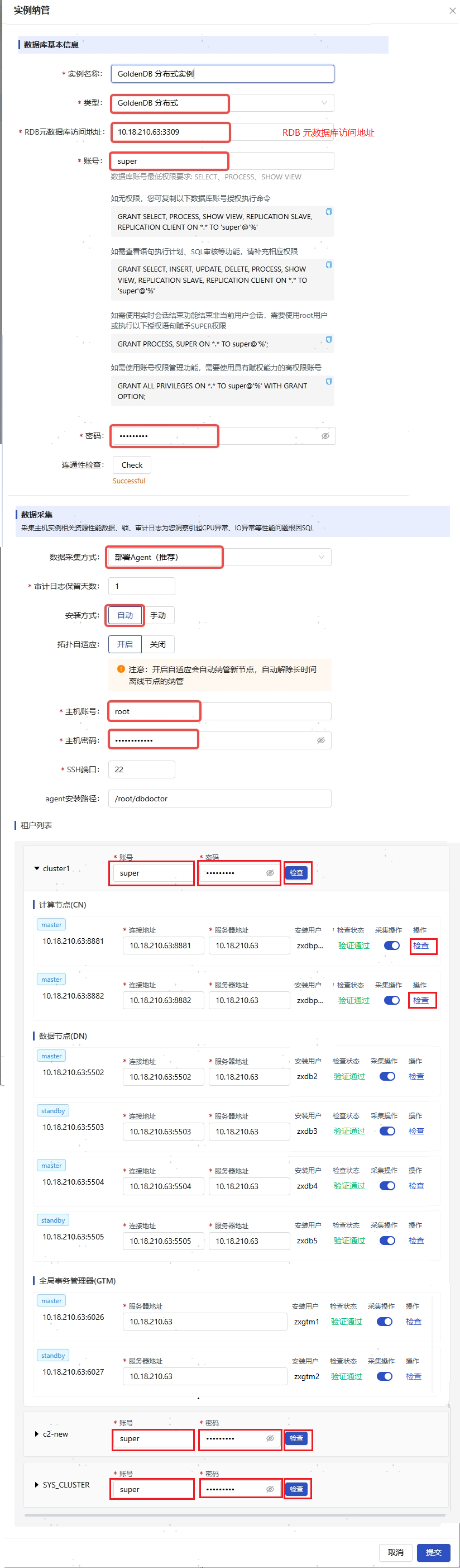460x1568 pixels.
Task: Click the master tag of GTM 6026
Action: pyautogui.click(x=52, y=1301)
